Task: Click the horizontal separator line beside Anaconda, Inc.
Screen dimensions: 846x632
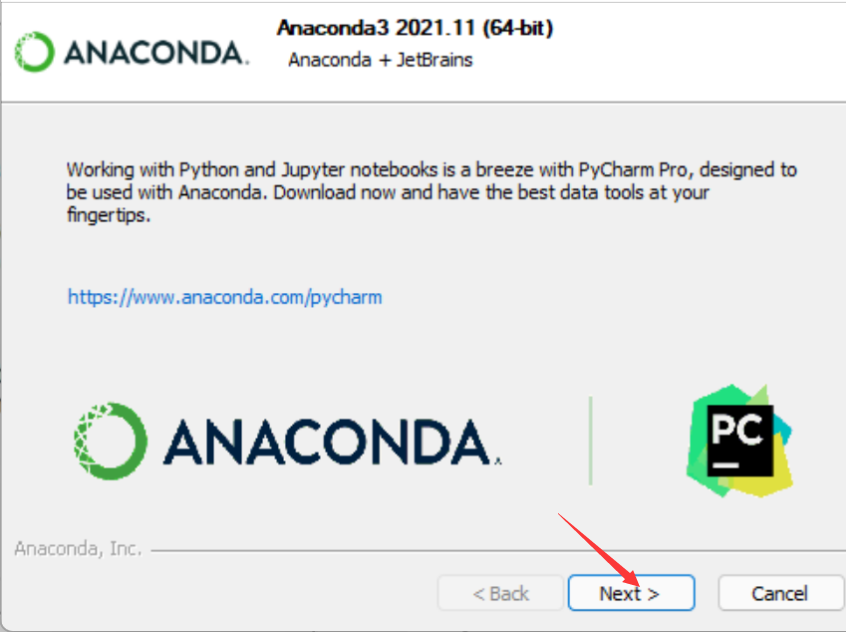Action: coord(498,551)
